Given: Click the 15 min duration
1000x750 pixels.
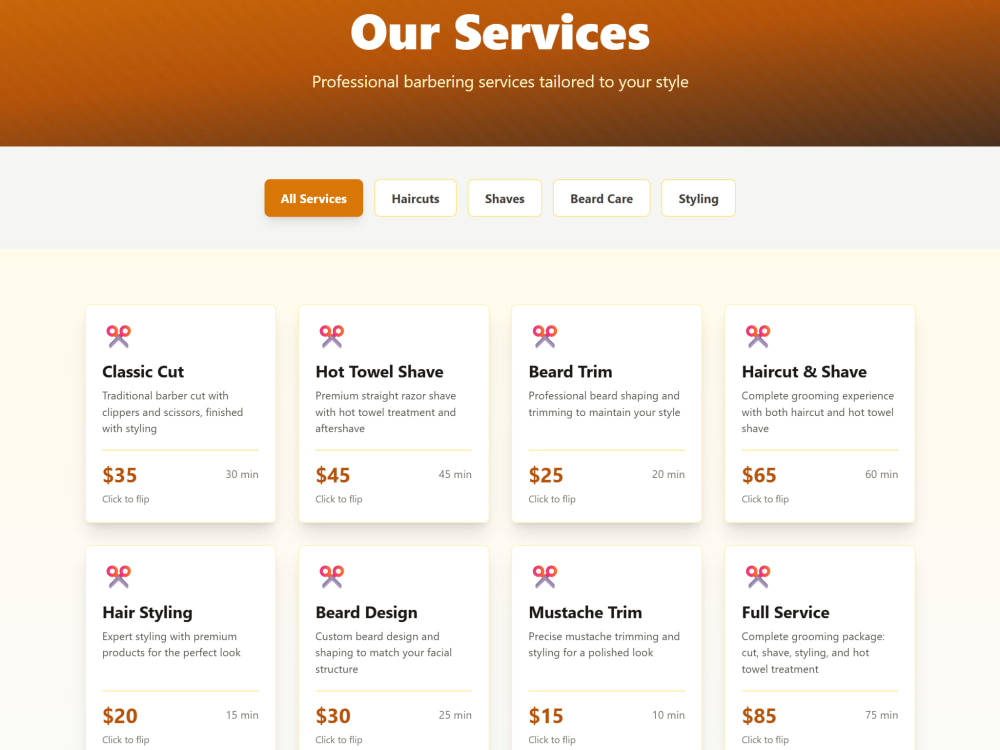Looking at the screenshot, I should pyautogui.click(x=242, y=715).
